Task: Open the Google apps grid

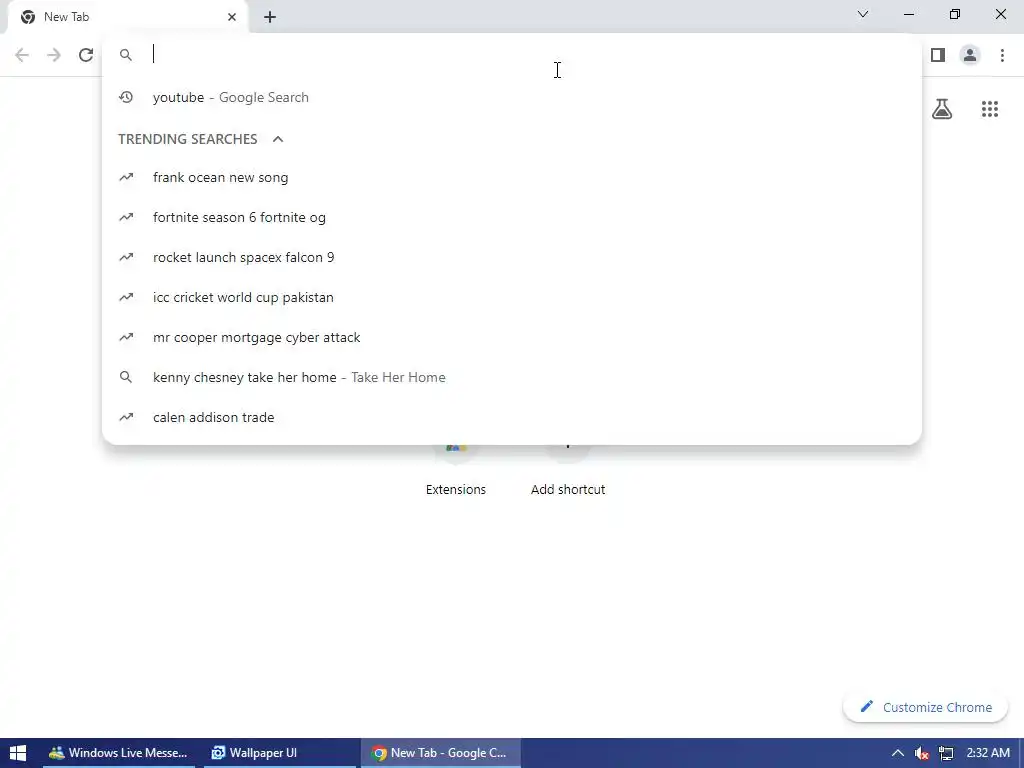Action: point(989,109)
